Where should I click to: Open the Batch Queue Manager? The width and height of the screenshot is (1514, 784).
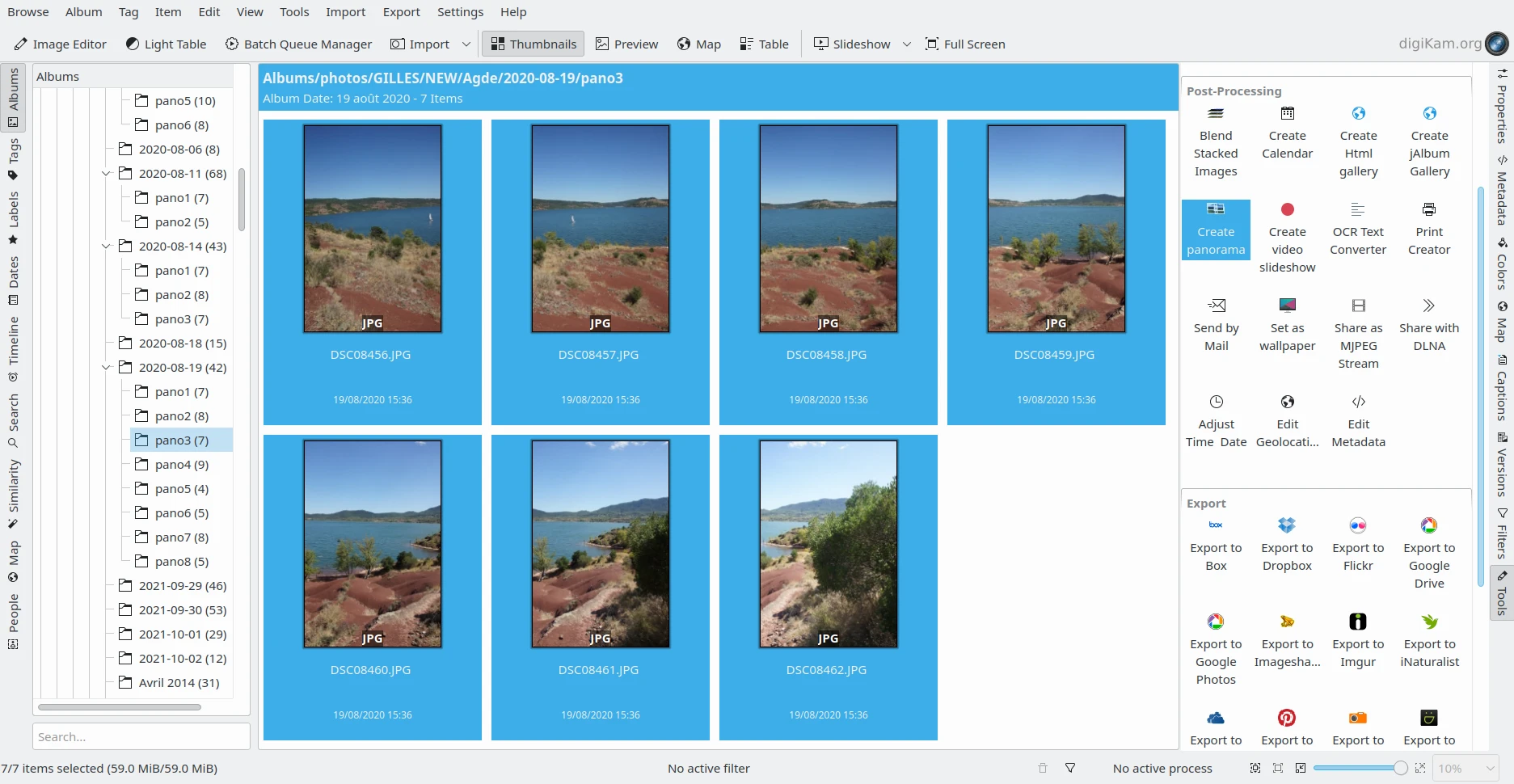(298, 44)
